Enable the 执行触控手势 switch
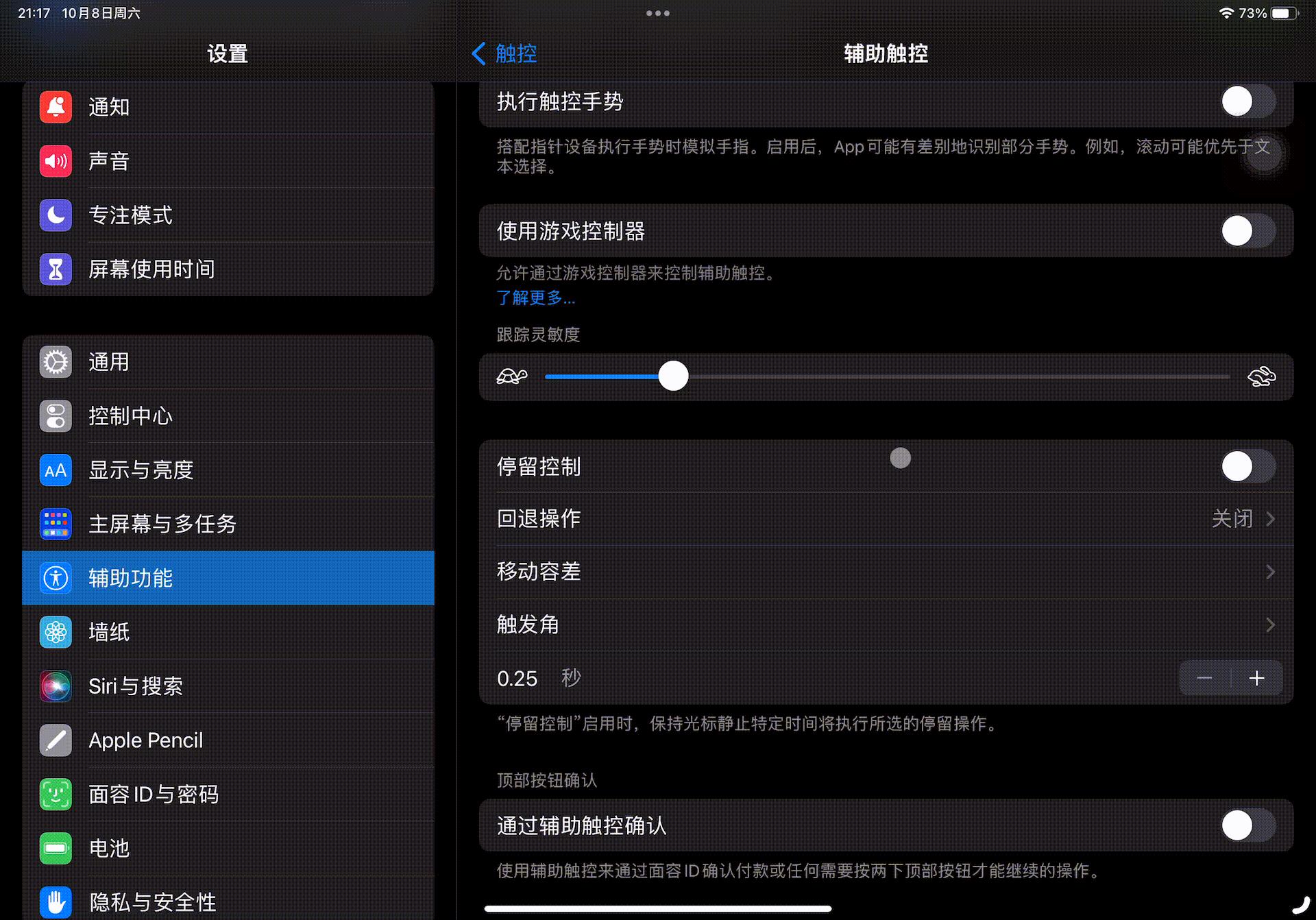The height and width of the screenshot is (920, 1316). click(1247, 101)
